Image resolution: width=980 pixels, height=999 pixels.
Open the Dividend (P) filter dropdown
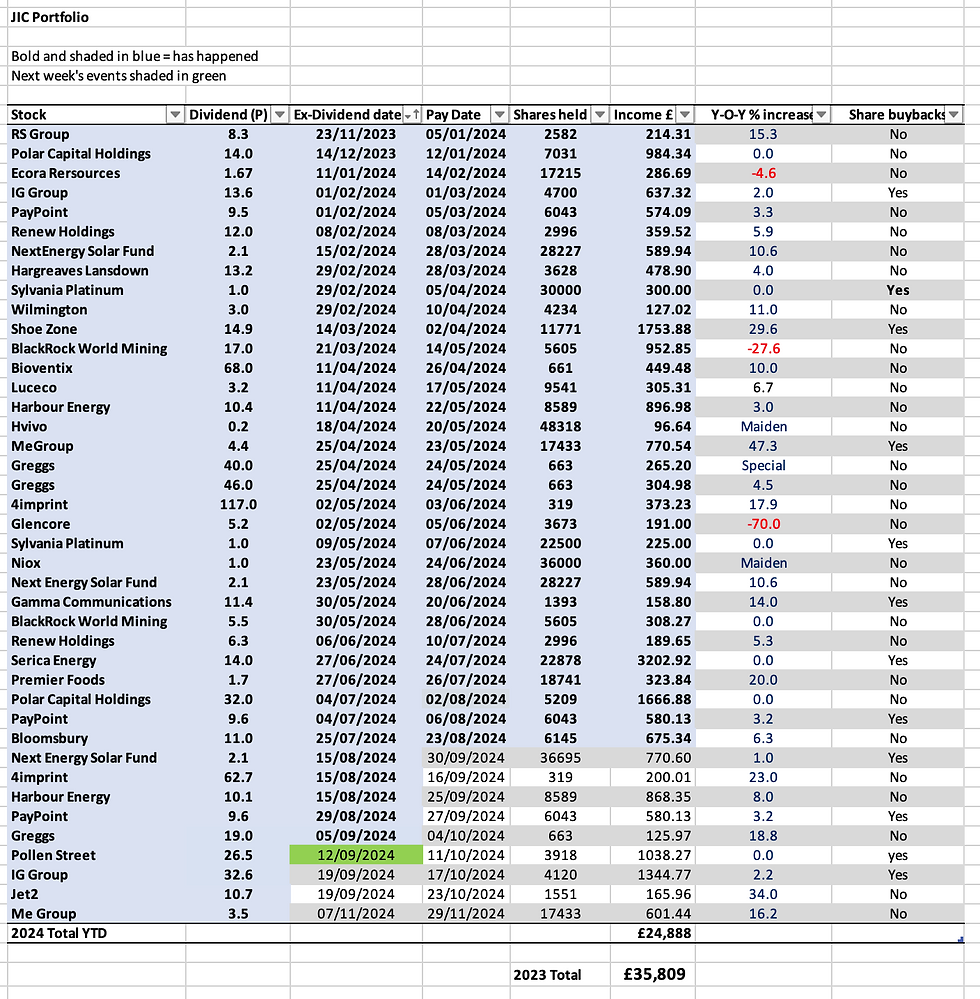279,115
